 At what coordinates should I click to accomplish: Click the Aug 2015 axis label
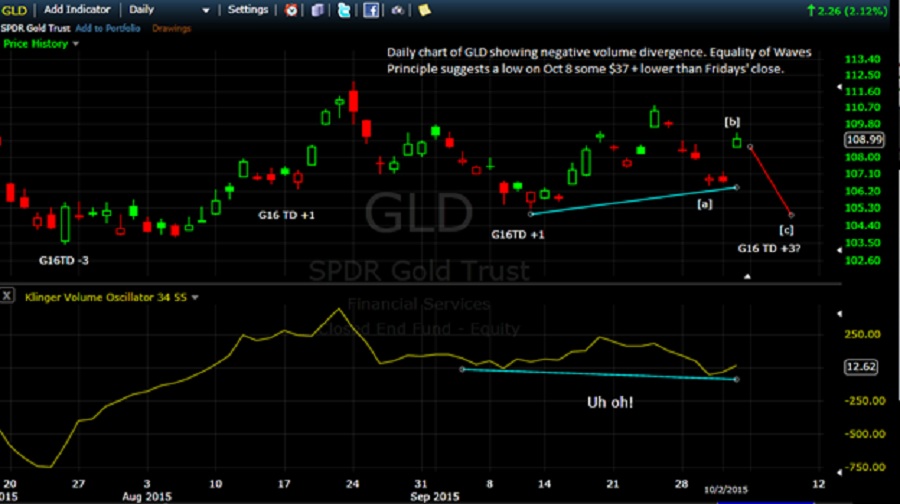tap(147, 497)
